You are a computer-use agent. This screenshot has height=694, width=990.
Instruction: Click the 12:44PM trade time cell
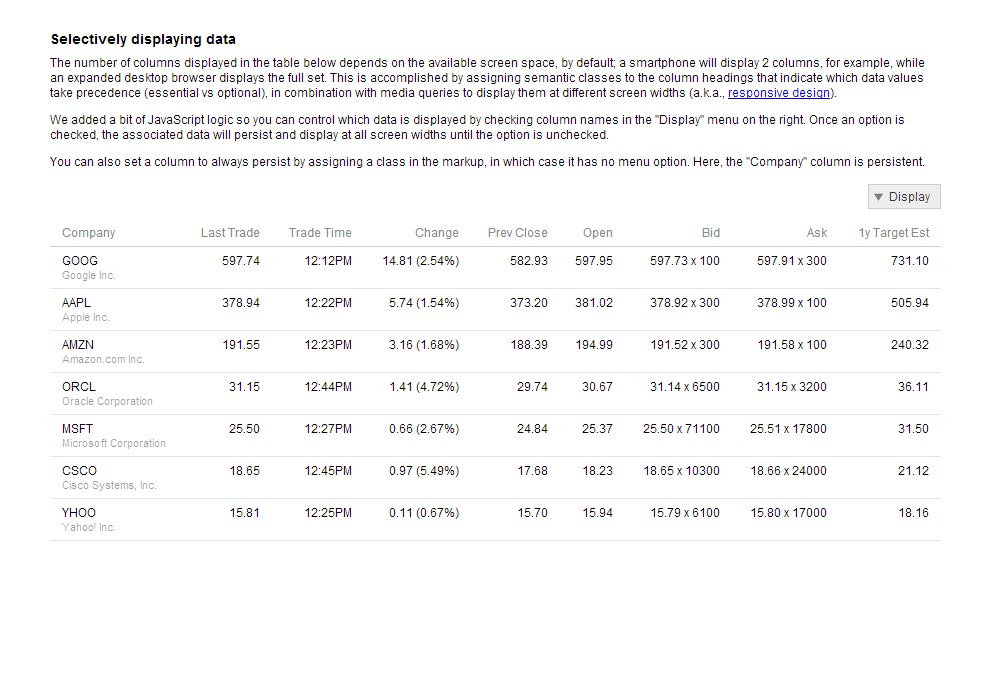[x=328, y=386]
